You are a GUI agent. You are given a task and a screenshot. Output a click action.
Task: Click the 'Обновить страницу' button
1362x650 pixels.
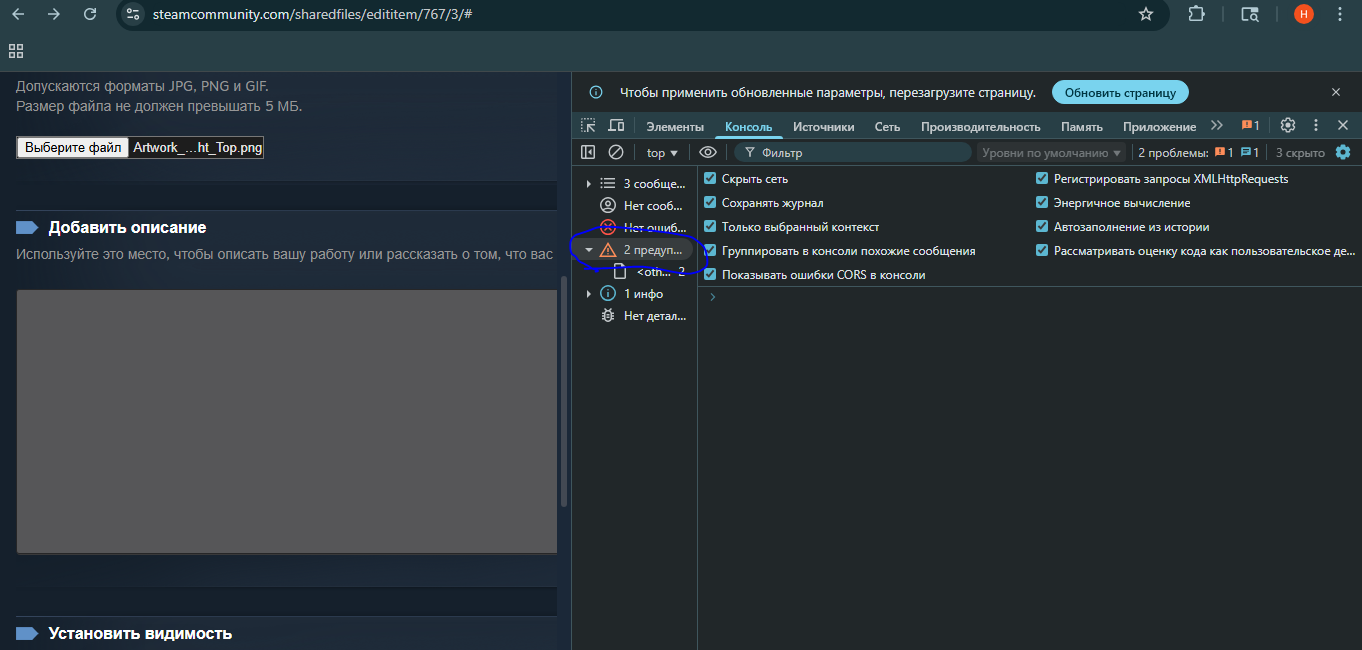(1120, 92)
